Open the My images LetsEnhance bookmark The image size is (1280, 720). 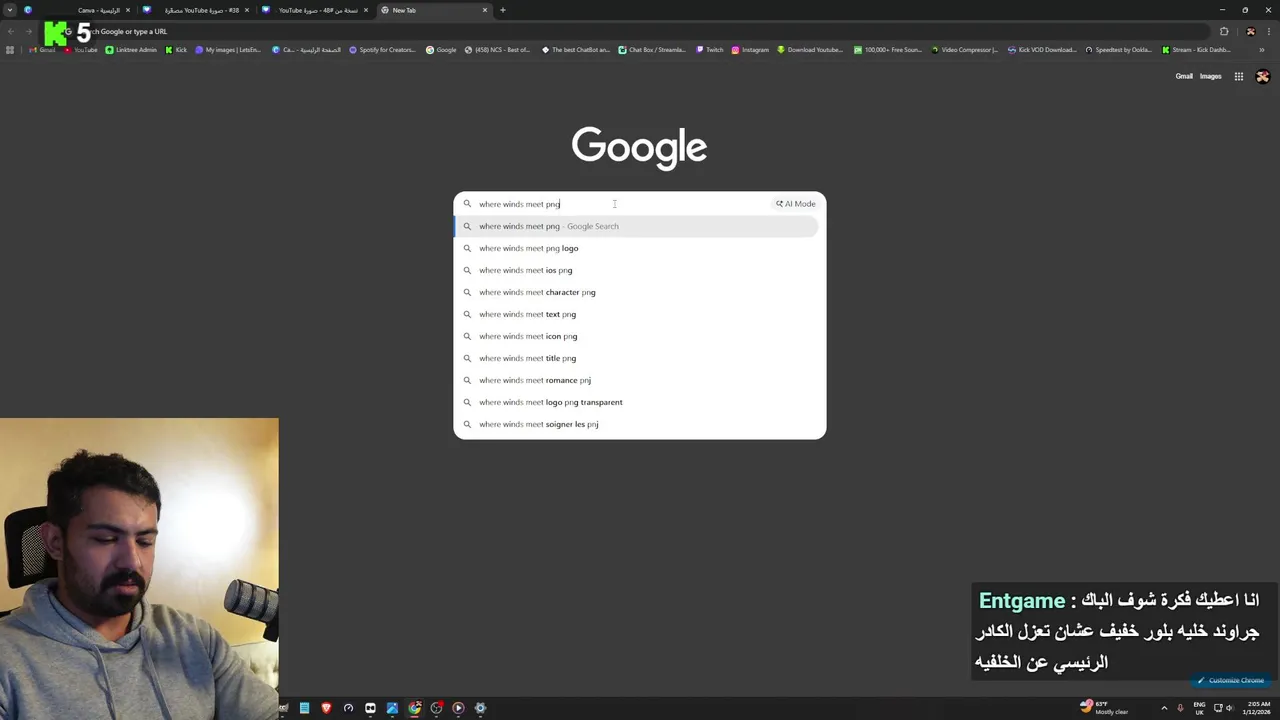tap(228, 50)
